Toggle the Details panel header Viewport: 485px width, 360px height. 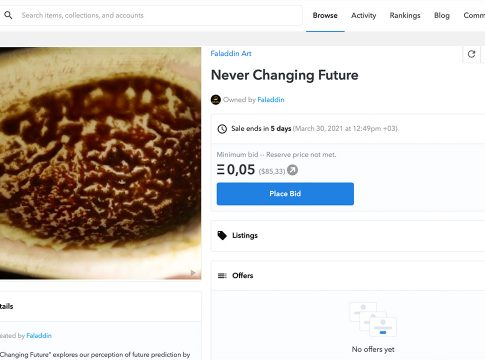100,306
